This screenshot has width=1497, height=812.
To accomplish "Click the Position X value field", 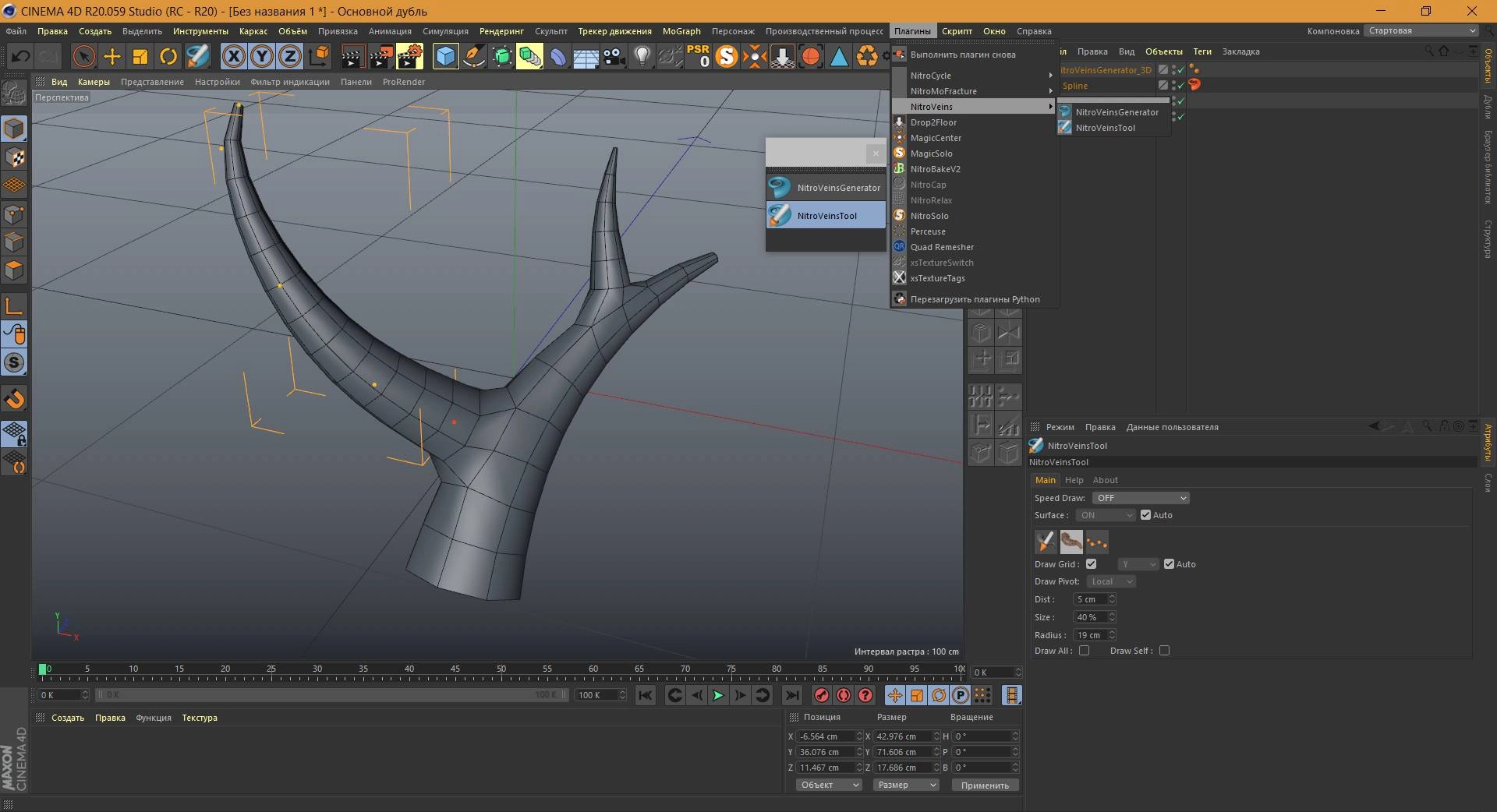I will click(x=826, y=736).
